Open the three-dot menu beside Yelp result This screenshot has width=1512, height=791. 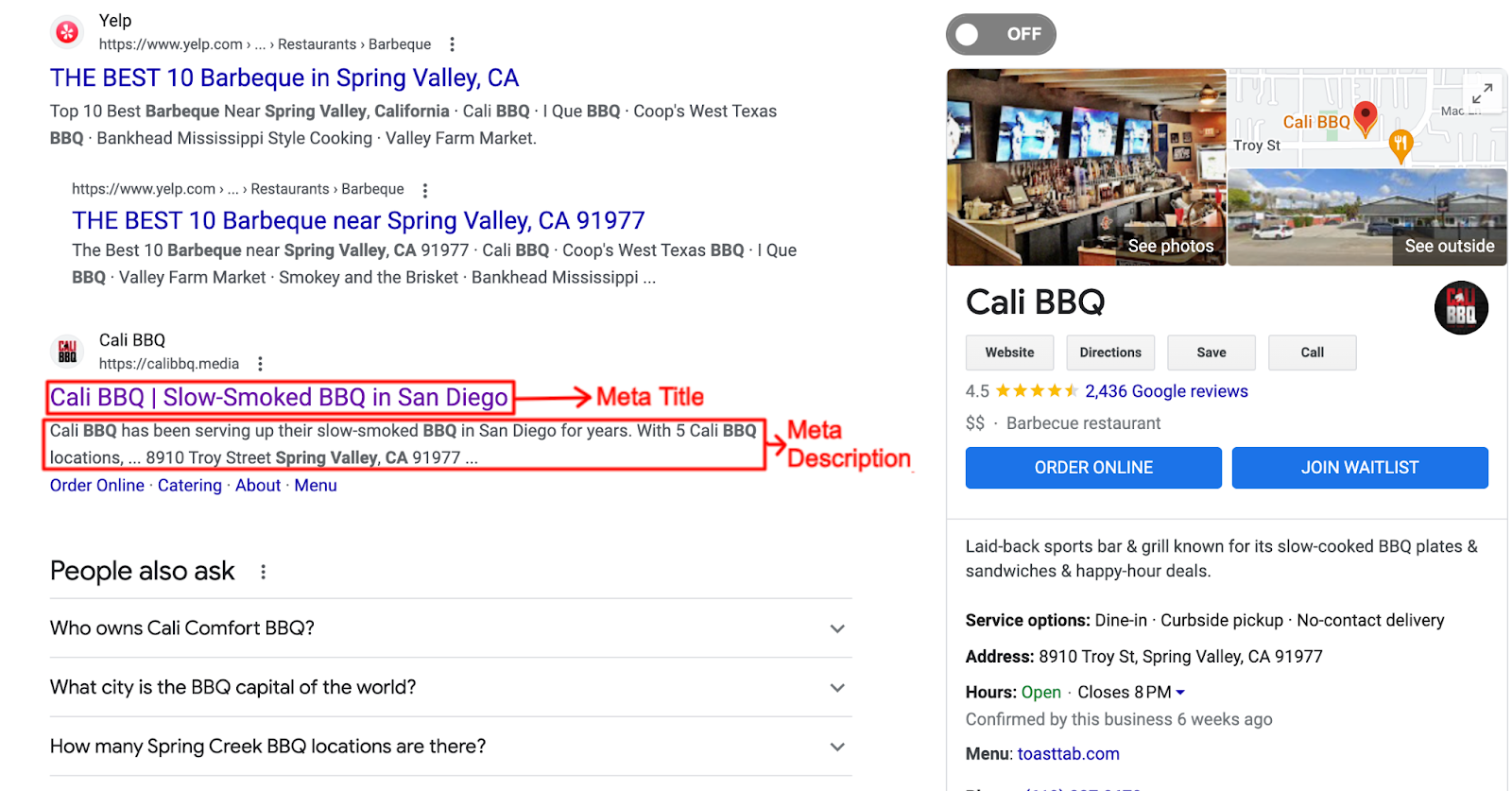click(453, 44)
